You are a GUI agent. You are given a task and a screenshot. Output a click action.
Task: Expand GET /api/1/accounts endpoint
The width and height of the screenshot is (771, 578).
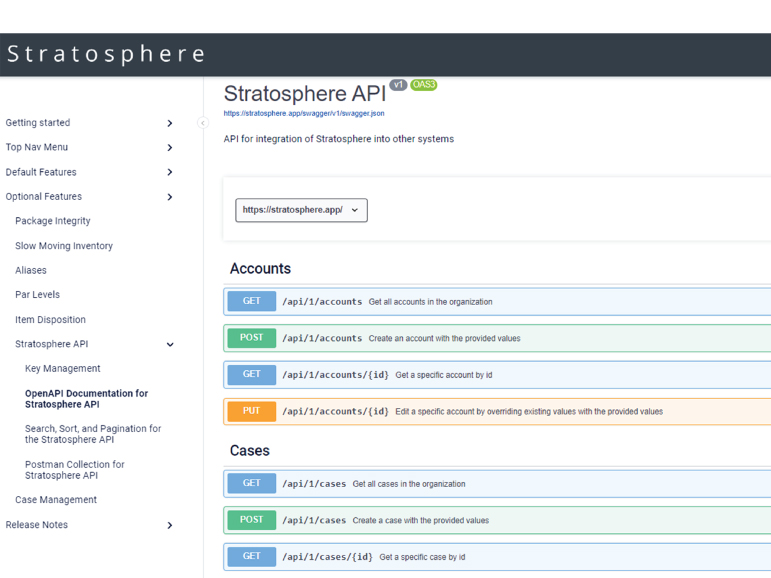click(322, 302)
